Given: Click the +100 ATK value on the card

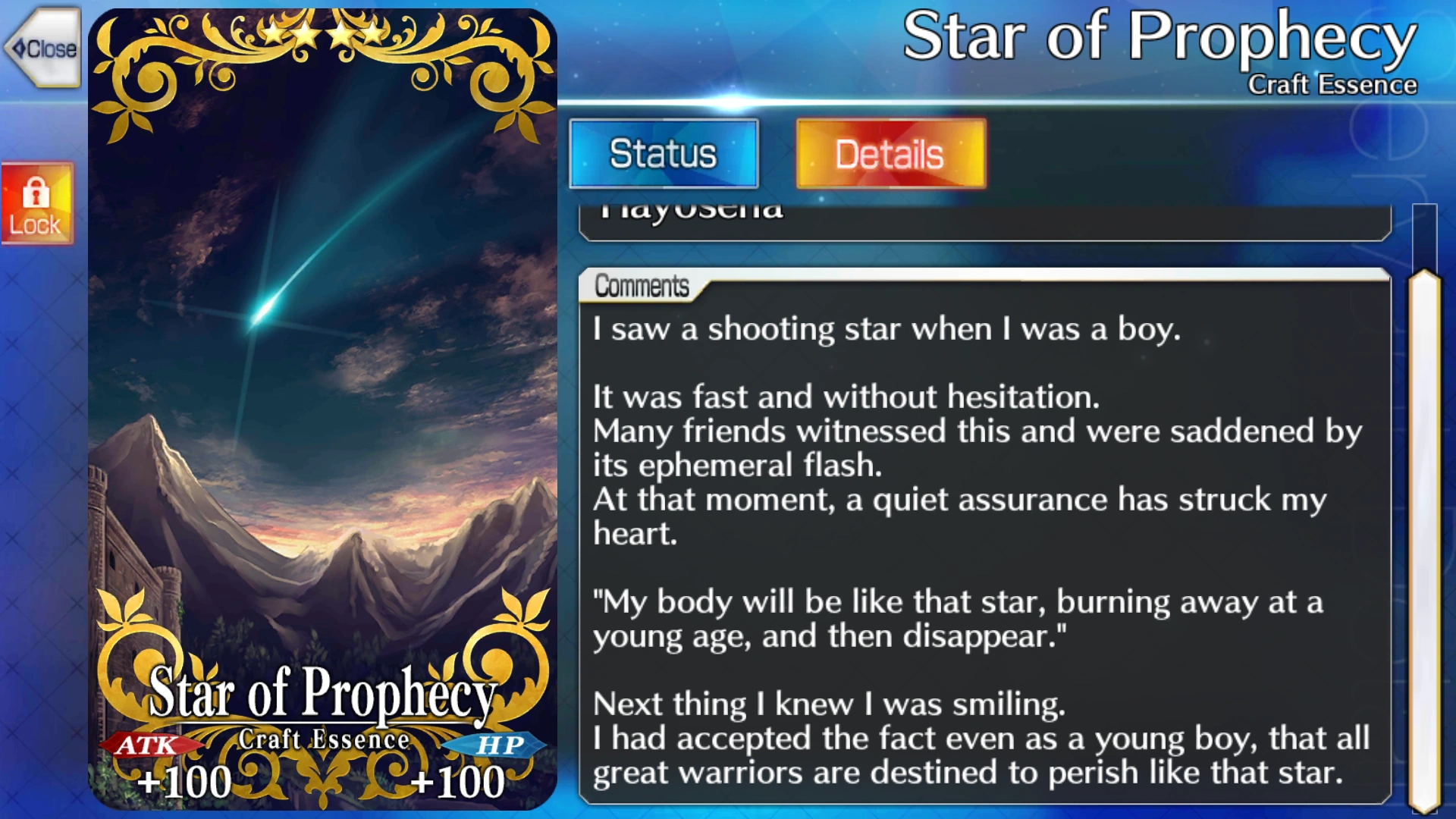Looking at the screenshot, I should pos(184,782).
